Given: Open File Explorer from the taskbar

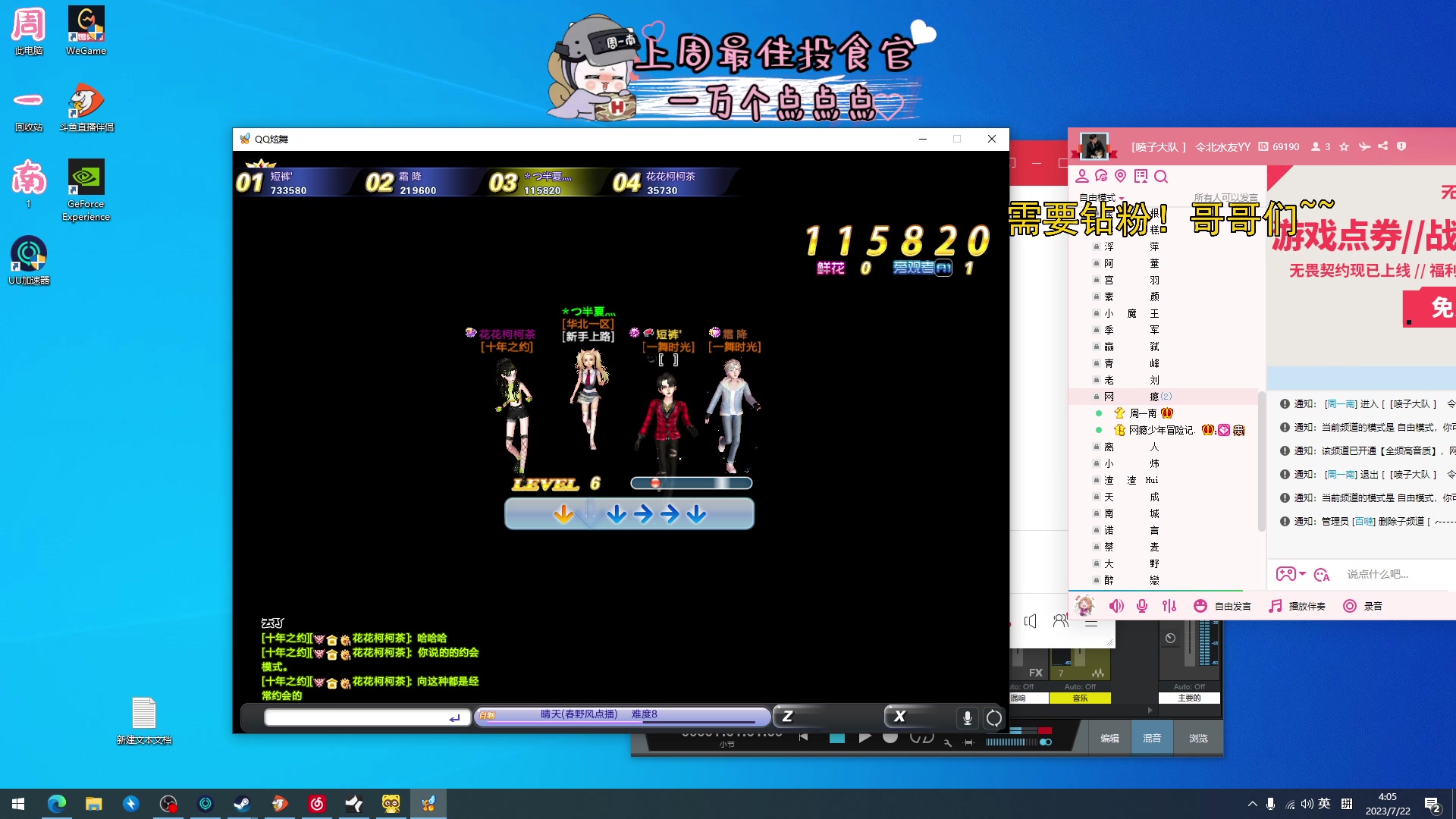Looking at the screenshot, I should coord(94,804).
